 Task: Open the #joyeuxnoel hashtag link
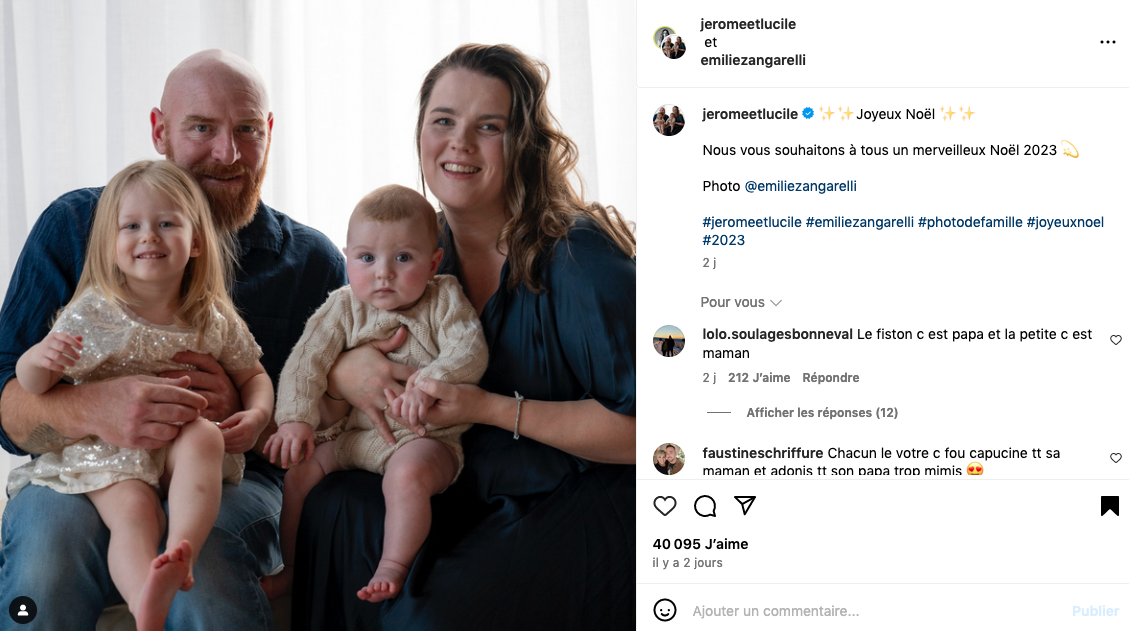[x=1065, y=222]
